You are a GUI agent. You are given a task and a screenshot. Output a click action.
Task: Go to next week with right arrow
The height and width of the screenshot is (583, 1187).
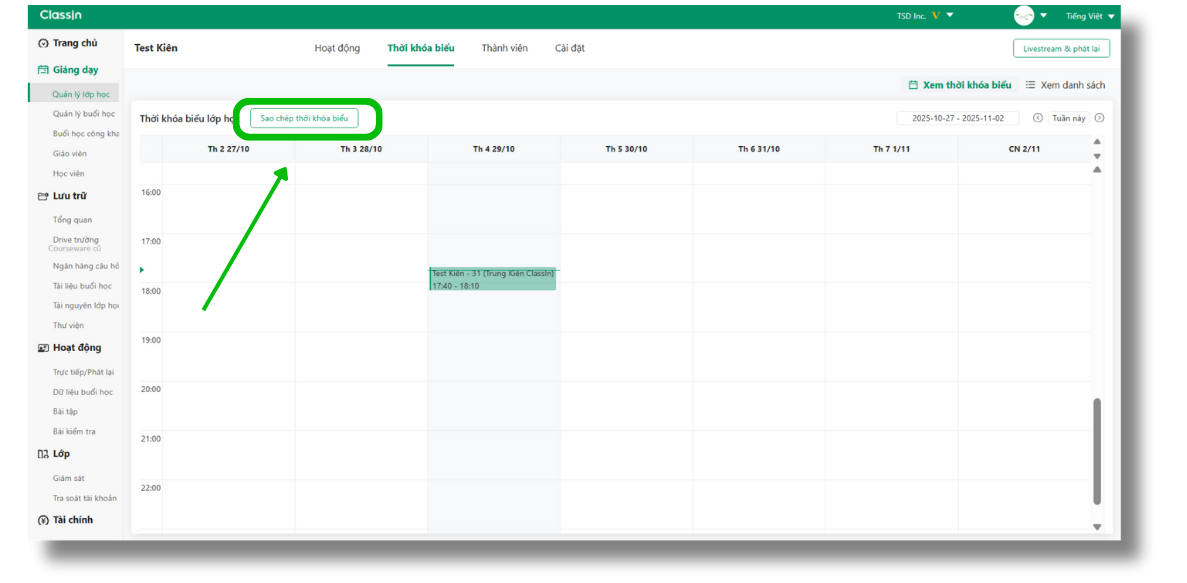(1099, 118)
